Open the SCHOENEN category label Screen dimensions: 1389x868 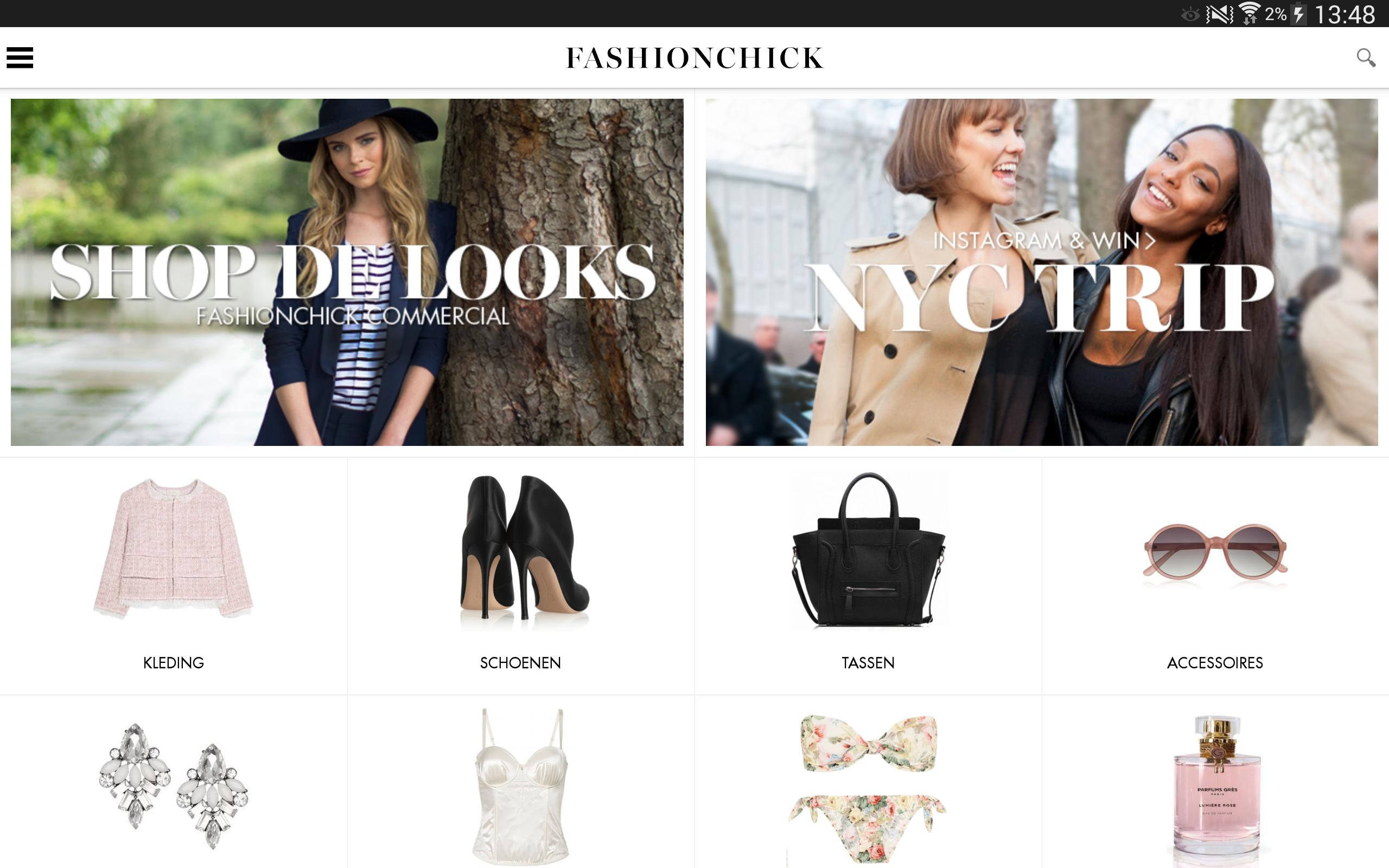(x=520, y=662)
